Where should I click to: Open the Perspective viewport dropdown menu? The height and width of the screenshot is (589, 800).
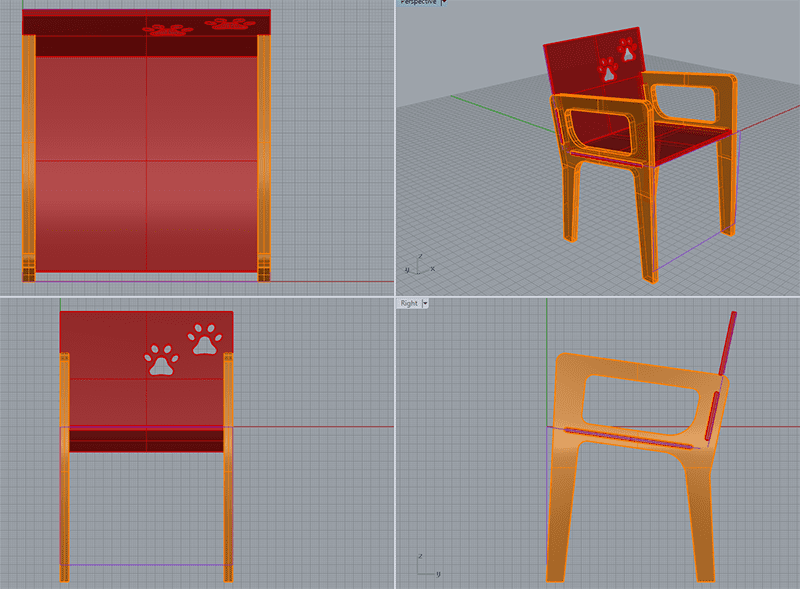[445, 4]
